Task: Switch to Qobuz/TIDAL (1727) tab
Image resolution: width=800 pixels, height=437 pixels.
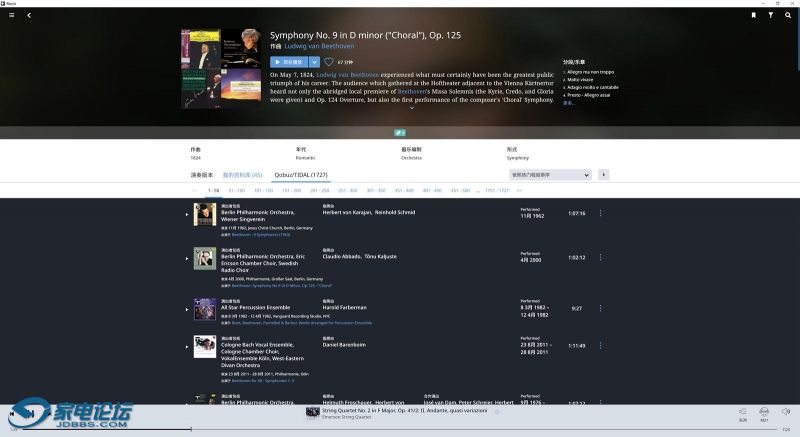Action: point(301,175)
